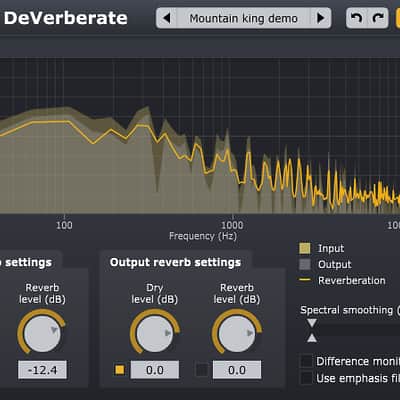This screenshot has height=400, width=400.
Task: Click the Frequency (Hz) axis title
Action: (203, 236)
